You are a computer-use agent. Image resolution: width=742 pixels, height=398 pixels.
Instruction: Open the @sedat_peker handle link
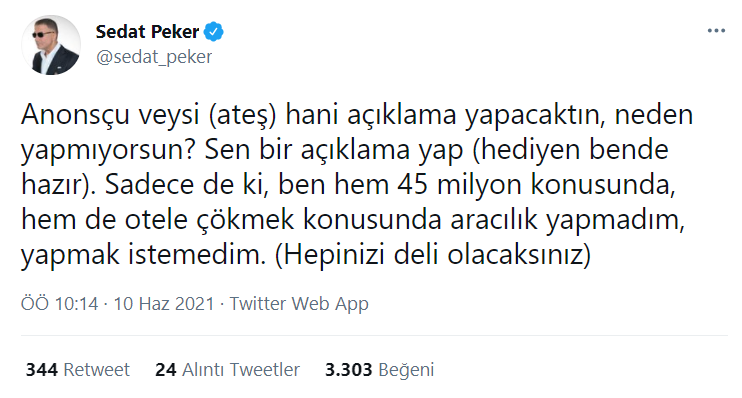154,57
